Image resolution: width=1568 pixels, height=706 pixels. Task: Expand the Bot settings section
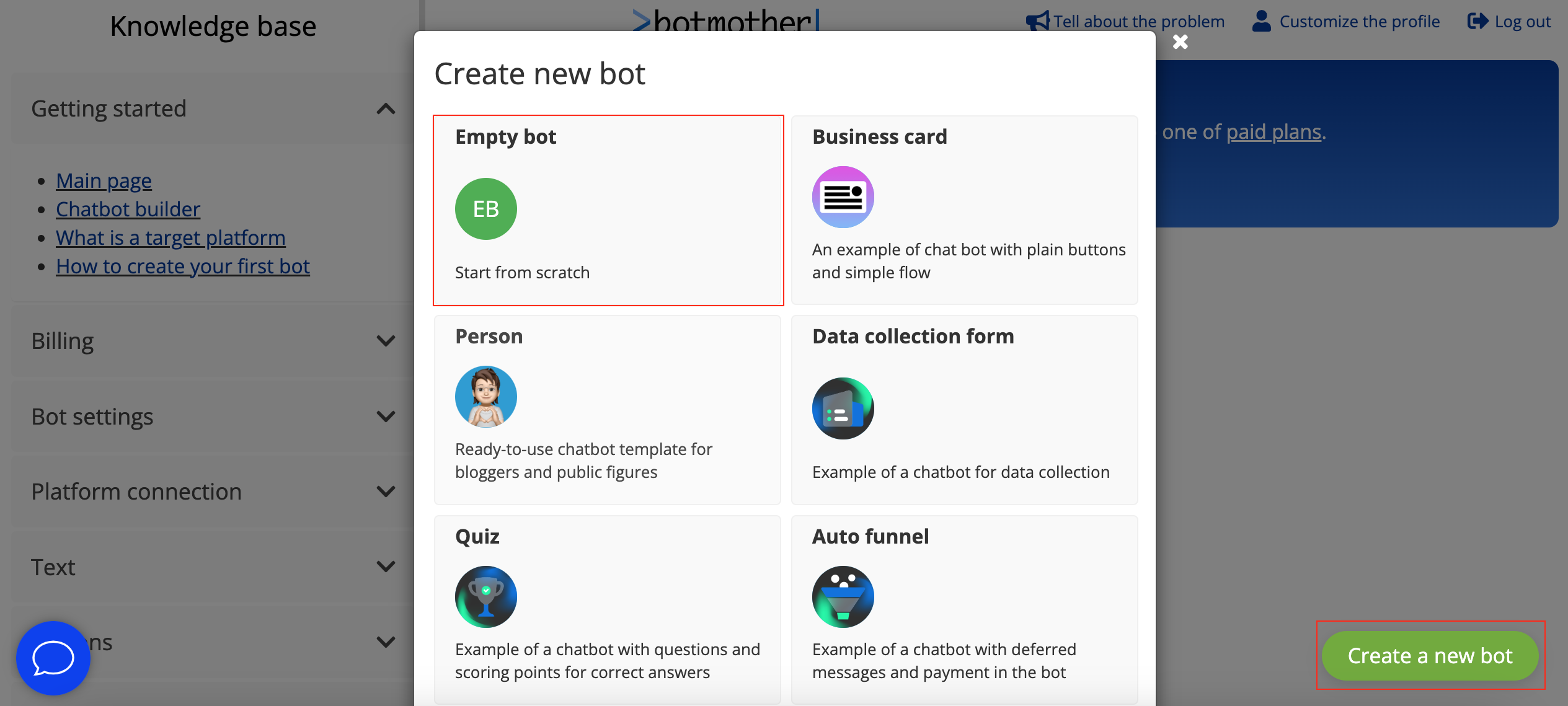pos(386,417)
